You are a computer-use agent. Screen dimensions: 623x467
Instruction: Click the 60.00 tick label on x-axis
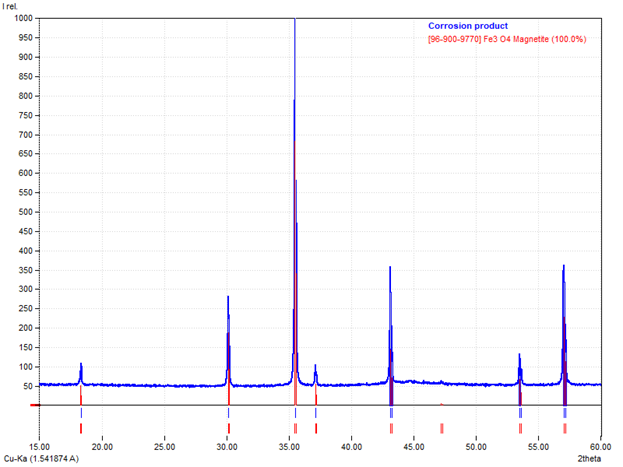click(x=600, y=446)
